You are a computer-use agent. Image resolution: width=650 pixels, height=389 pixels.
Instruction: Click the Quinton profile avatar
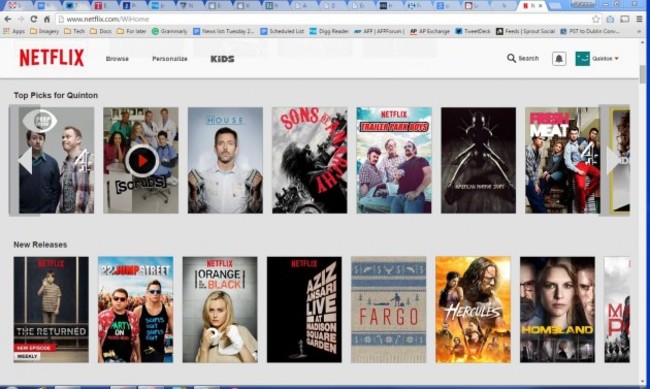582,58
